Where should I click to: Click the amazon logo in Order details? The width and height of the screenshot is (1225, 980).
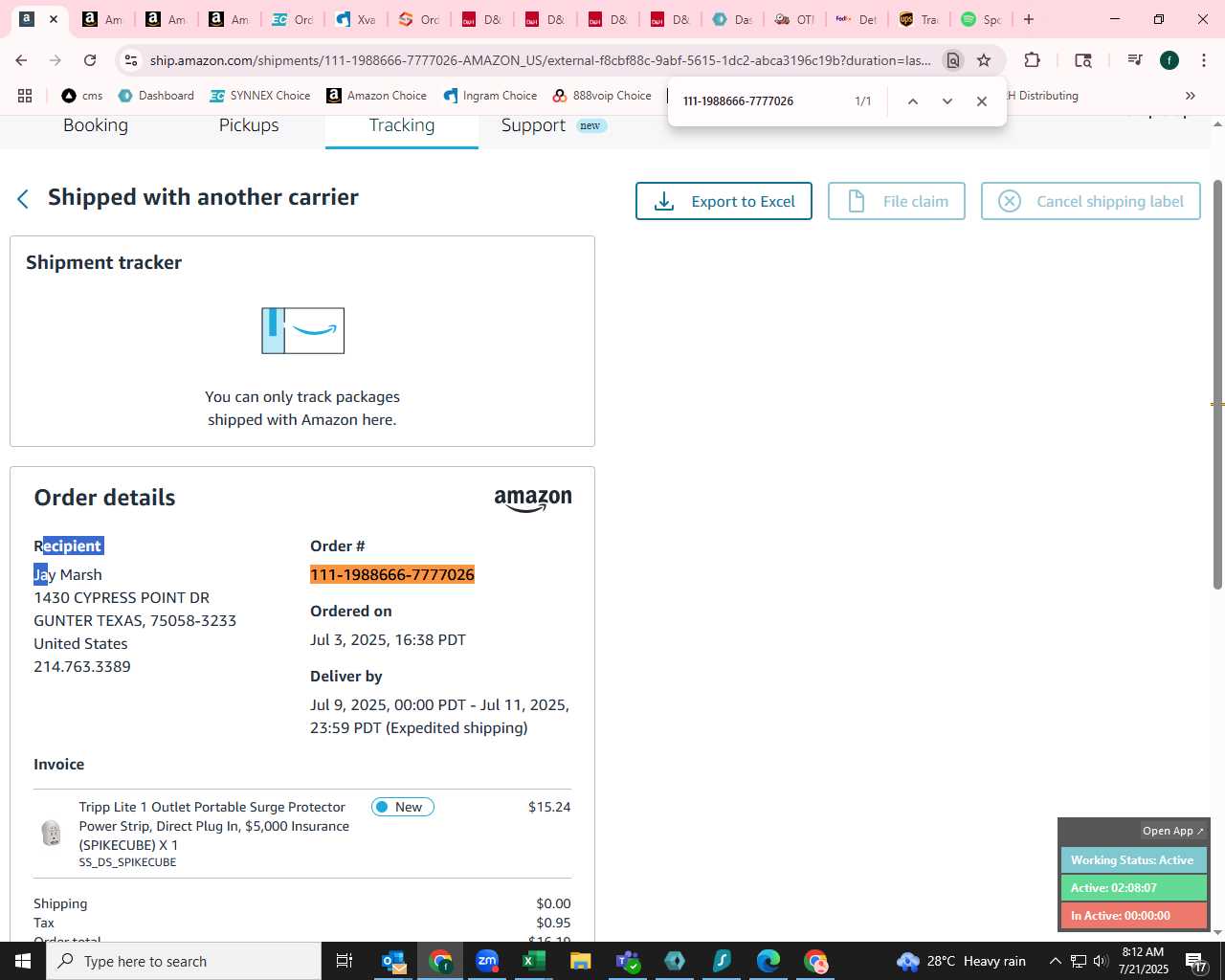tap(533, 500)
